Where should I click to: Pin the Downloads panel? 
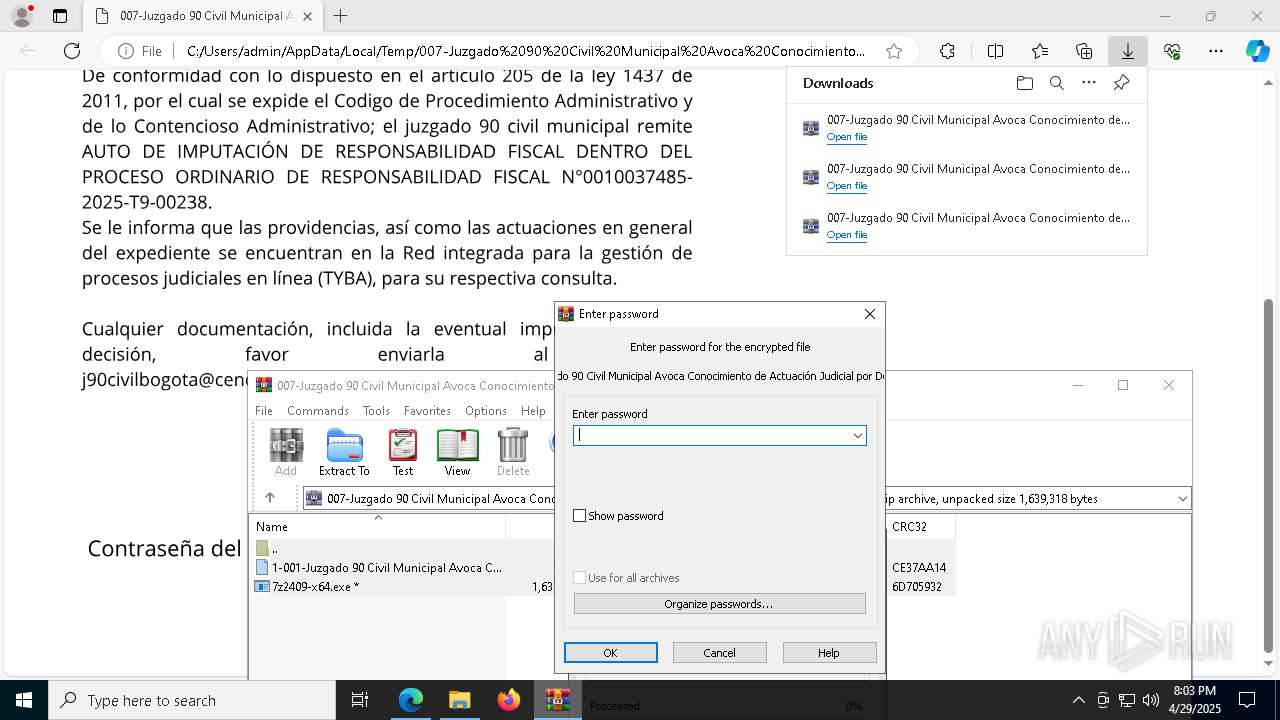1121,83
